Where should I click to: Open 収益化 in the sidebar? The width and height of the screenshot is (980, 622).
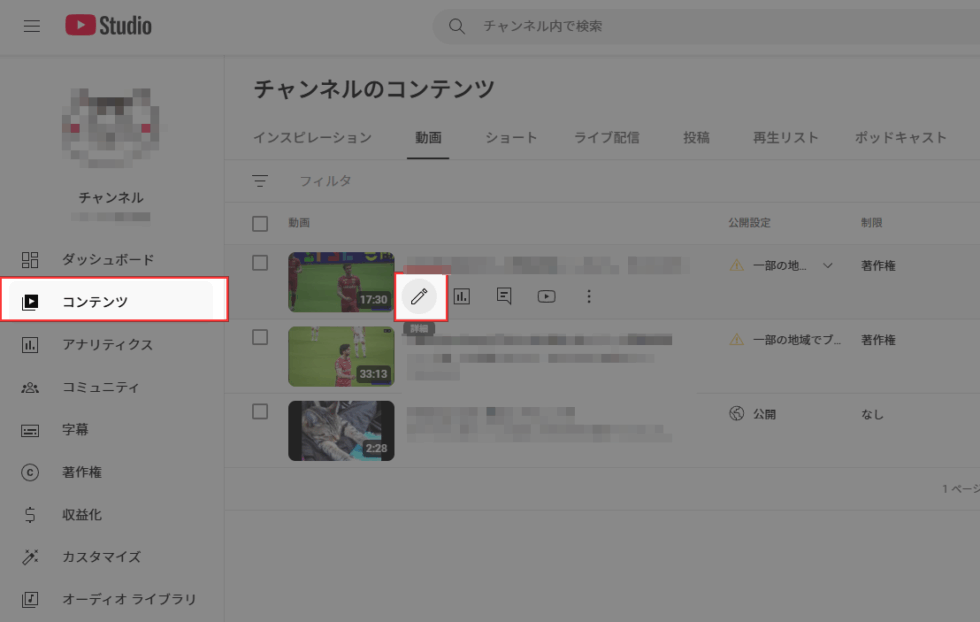(81, 515)
